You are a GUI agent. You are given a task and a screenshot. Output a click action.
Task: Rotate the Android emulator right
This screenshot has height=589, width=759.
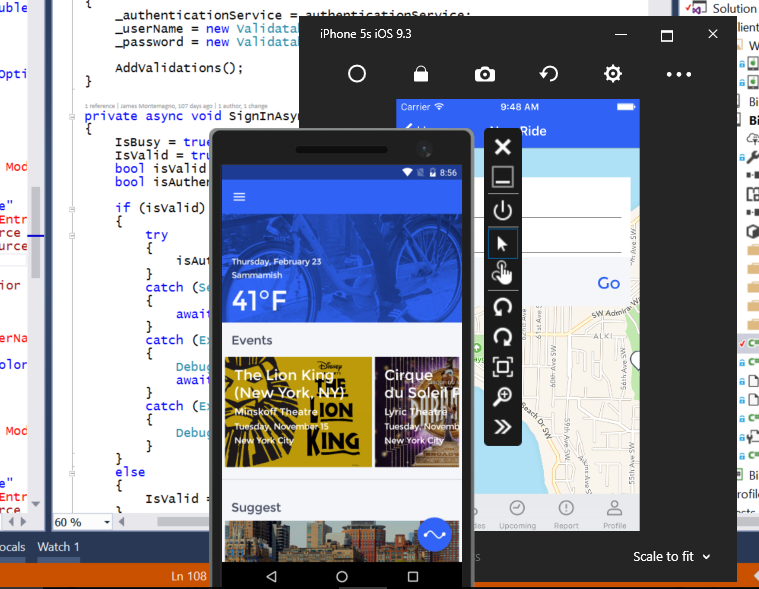coord(502,337)
